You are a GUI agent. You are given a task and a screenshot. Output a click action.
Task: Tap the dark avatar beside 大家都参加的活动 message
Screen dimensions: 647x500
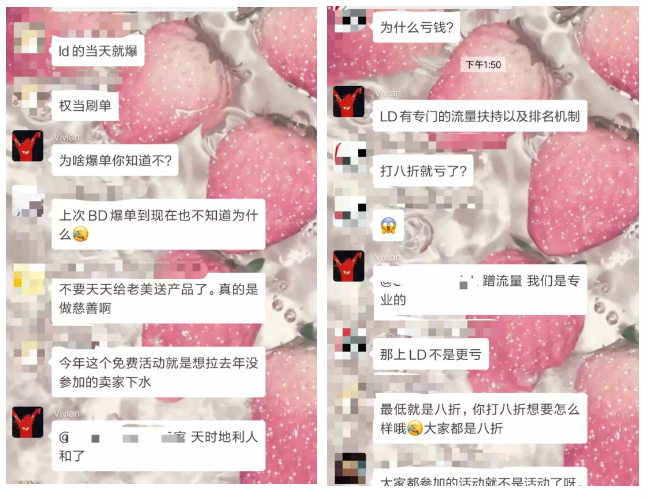coord(350,469)
